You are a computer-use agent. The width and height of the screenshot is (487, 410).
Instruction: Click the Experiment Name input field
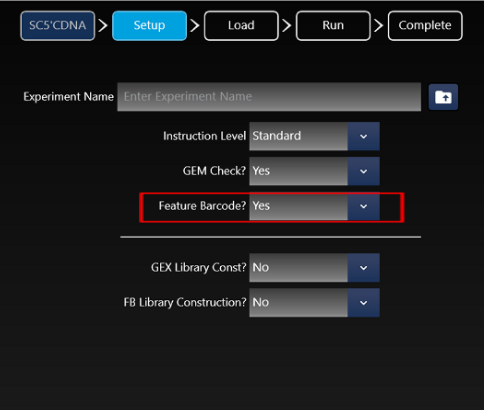pos(269,97)
